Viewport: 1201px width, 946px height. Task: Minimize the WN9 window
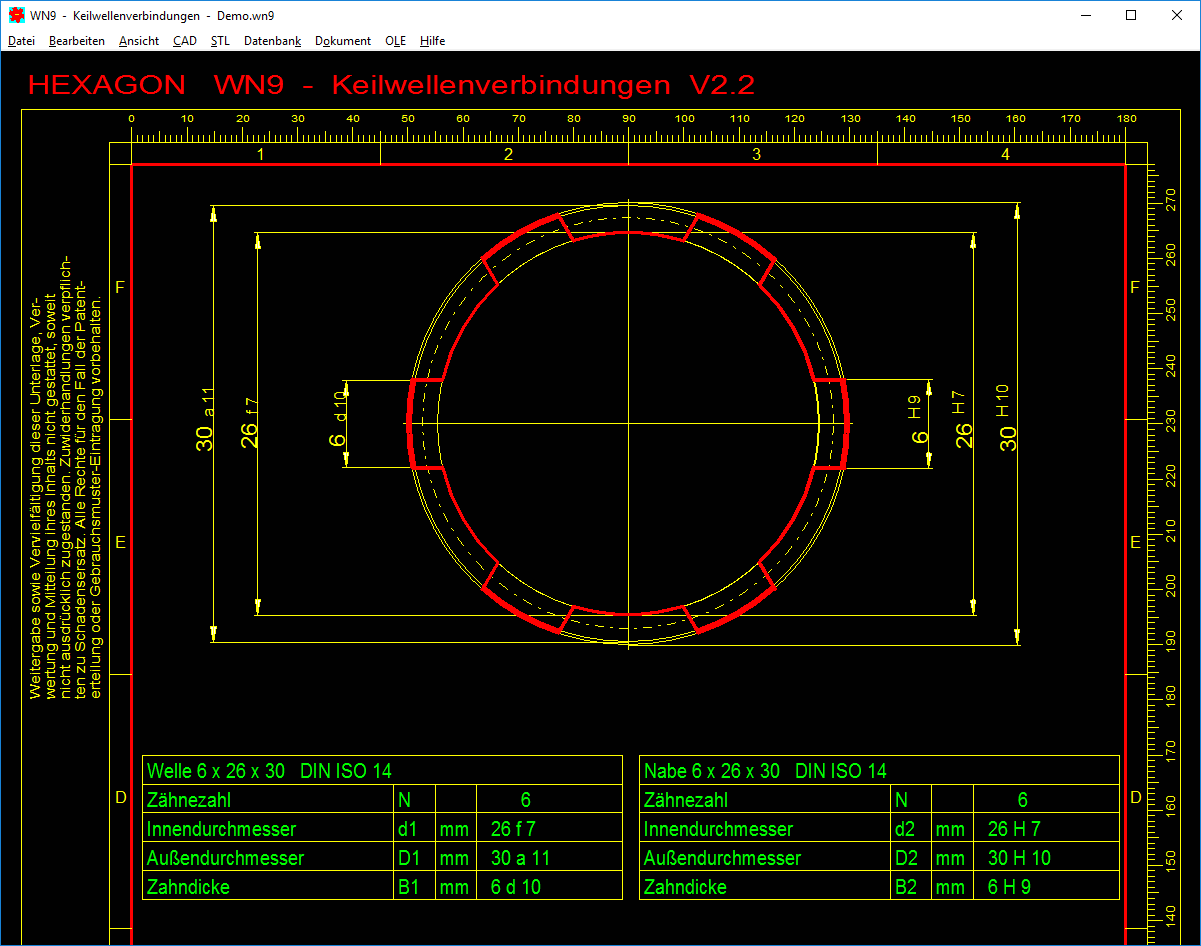pyautogui.click(x=1086, y=15)
